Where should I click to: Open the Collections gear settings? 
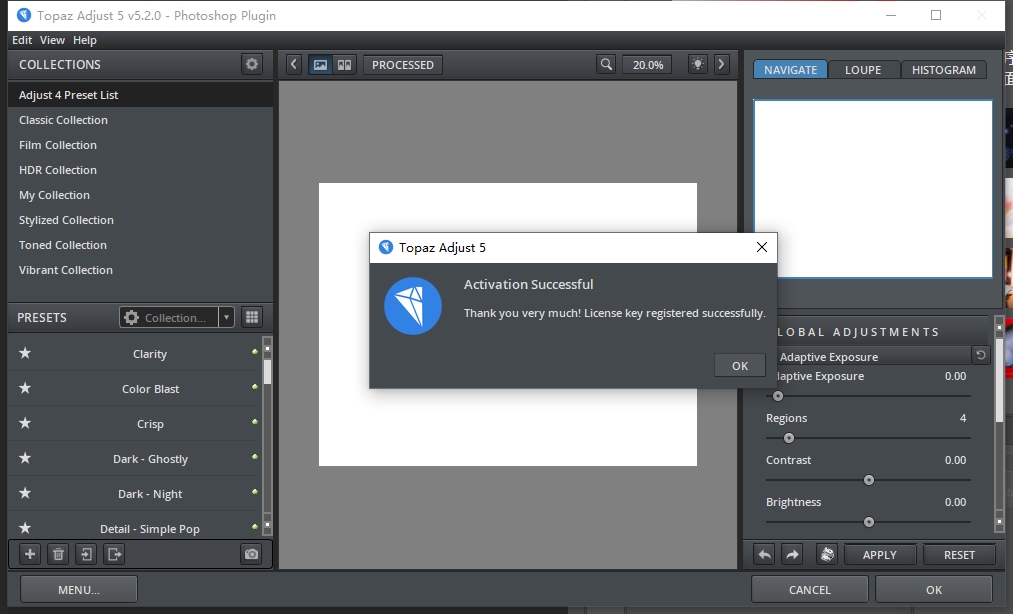(x=252, y=64)
